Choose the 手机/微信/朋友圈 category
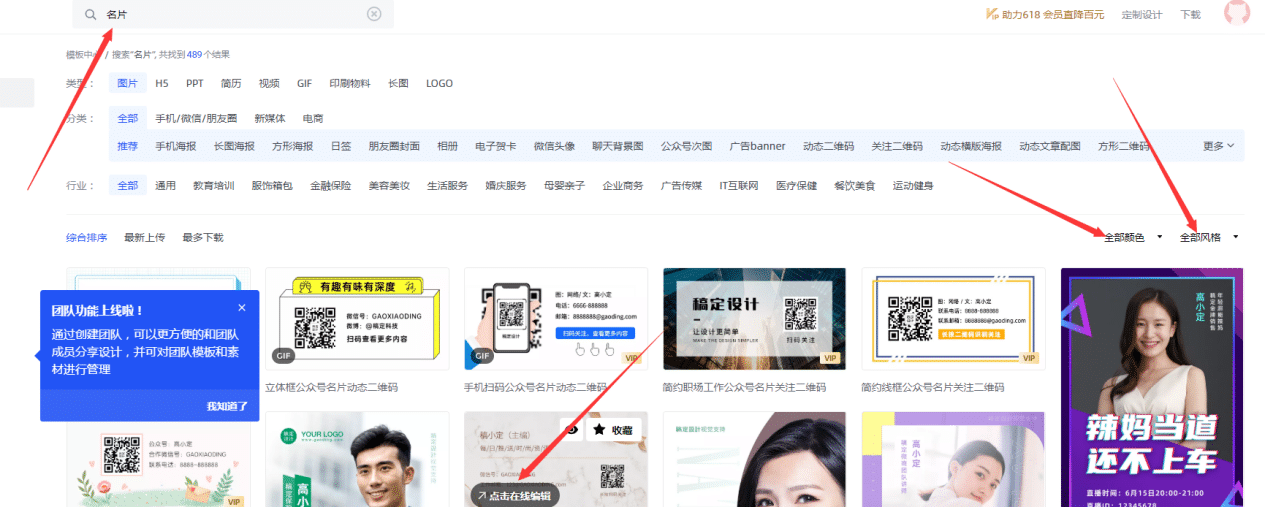 click(x=196, y=119)
